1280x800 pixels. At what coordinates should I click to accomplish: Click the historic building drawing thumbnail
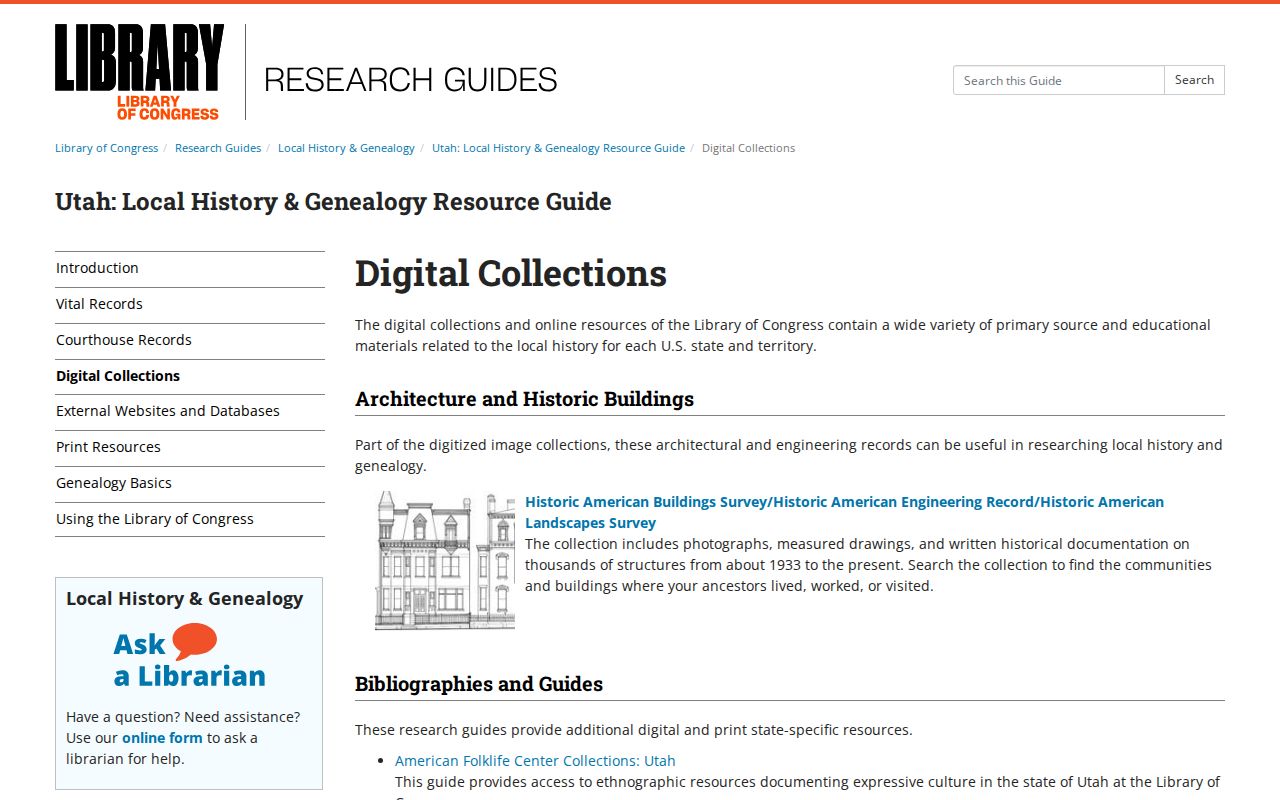point(445,560)
